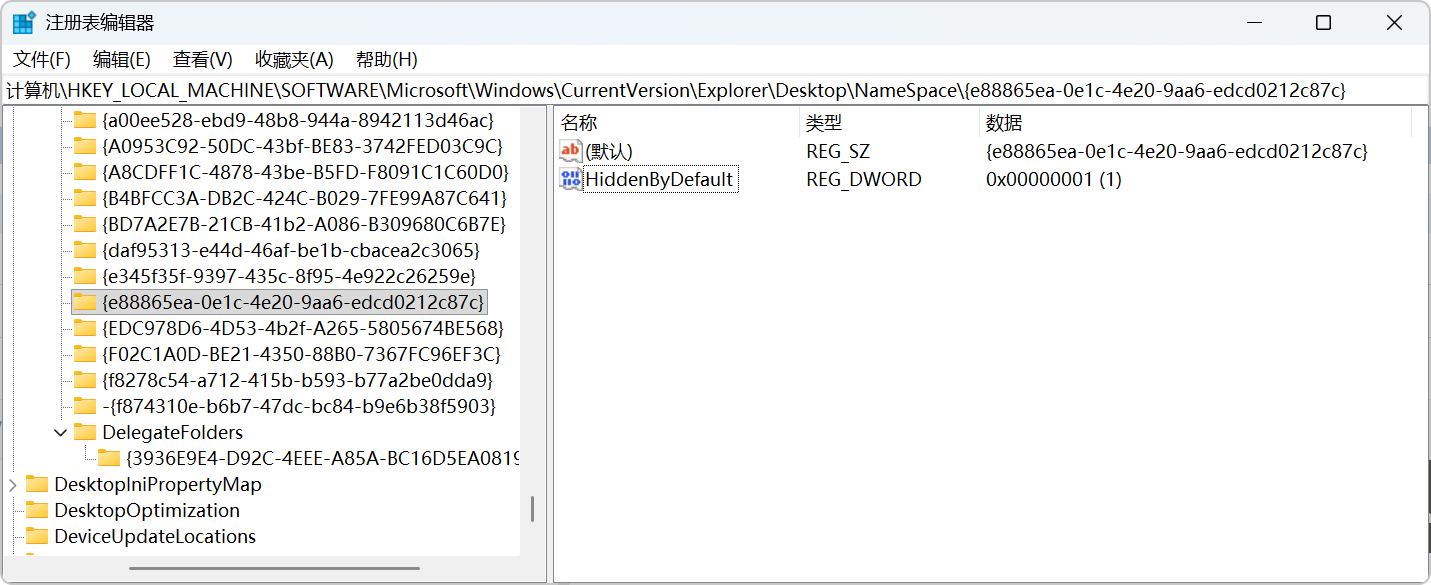The image size is (1431, 585).
Task: Click folder icon of -{f874310e-b6b7-47dc-bc84-b9e6b38f5903}
Action: tap(85, 406)
